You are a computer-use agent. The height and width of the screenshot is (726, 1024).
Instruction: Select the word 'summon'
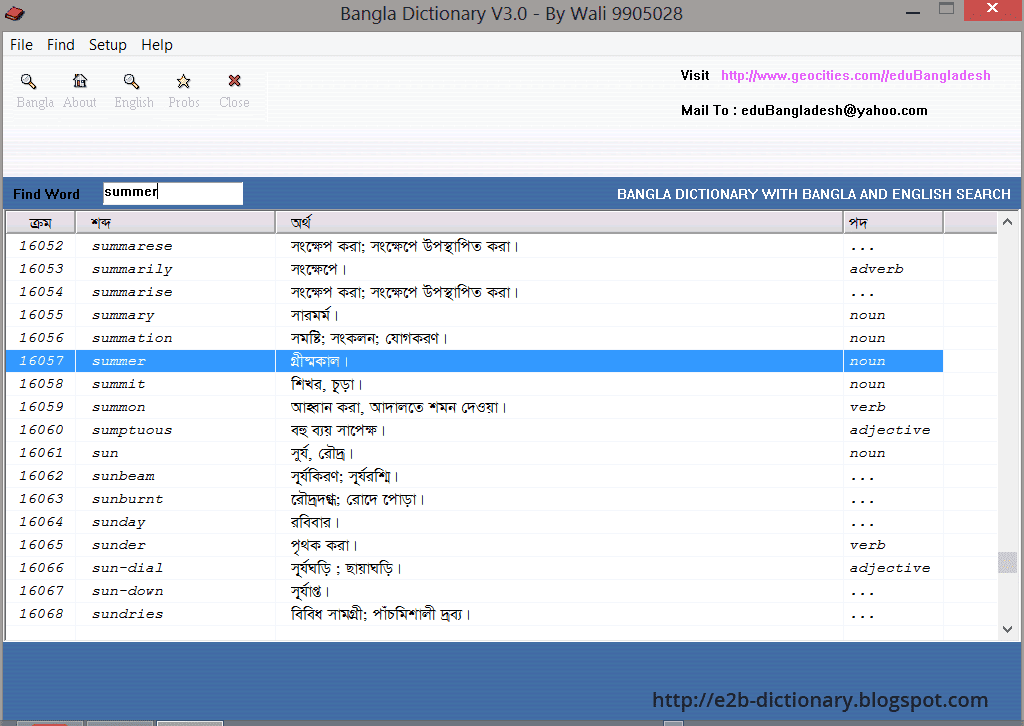click(x=119, y=407)
